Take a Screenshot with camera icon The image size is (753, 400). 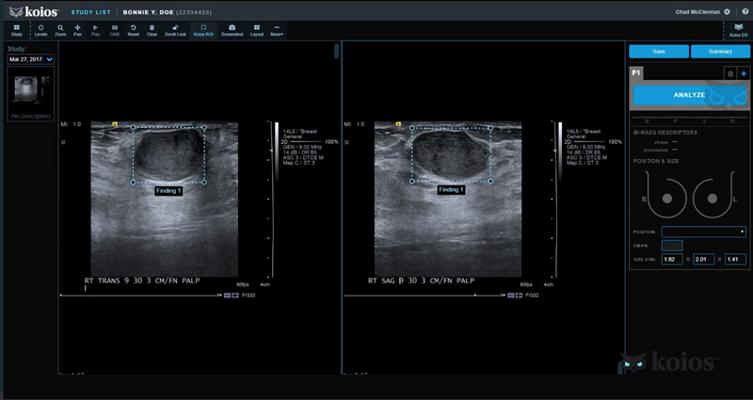[x=232, y=29]
